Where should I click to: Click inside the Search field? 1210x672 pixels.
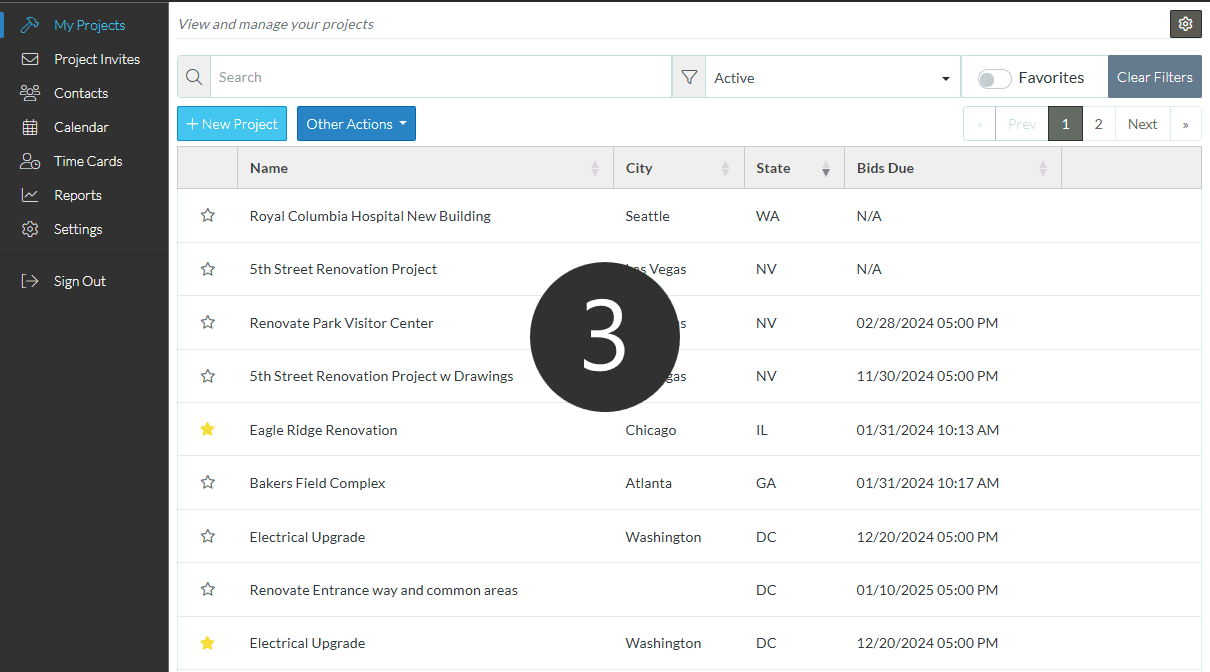tap(440, 77)
